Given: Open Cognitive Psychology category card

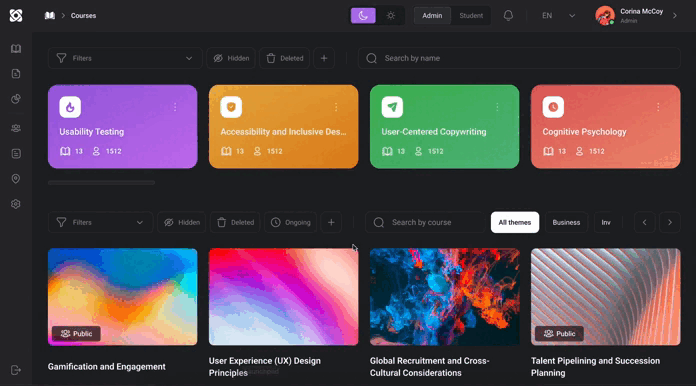Looking at the screenshot, I should coord(605,126).
